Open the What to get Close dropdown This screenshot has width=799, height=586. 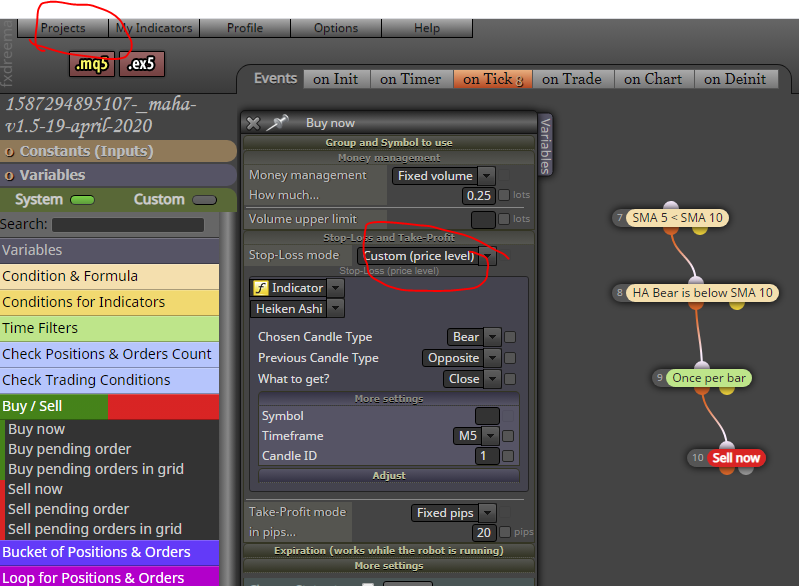pos(472,379)
